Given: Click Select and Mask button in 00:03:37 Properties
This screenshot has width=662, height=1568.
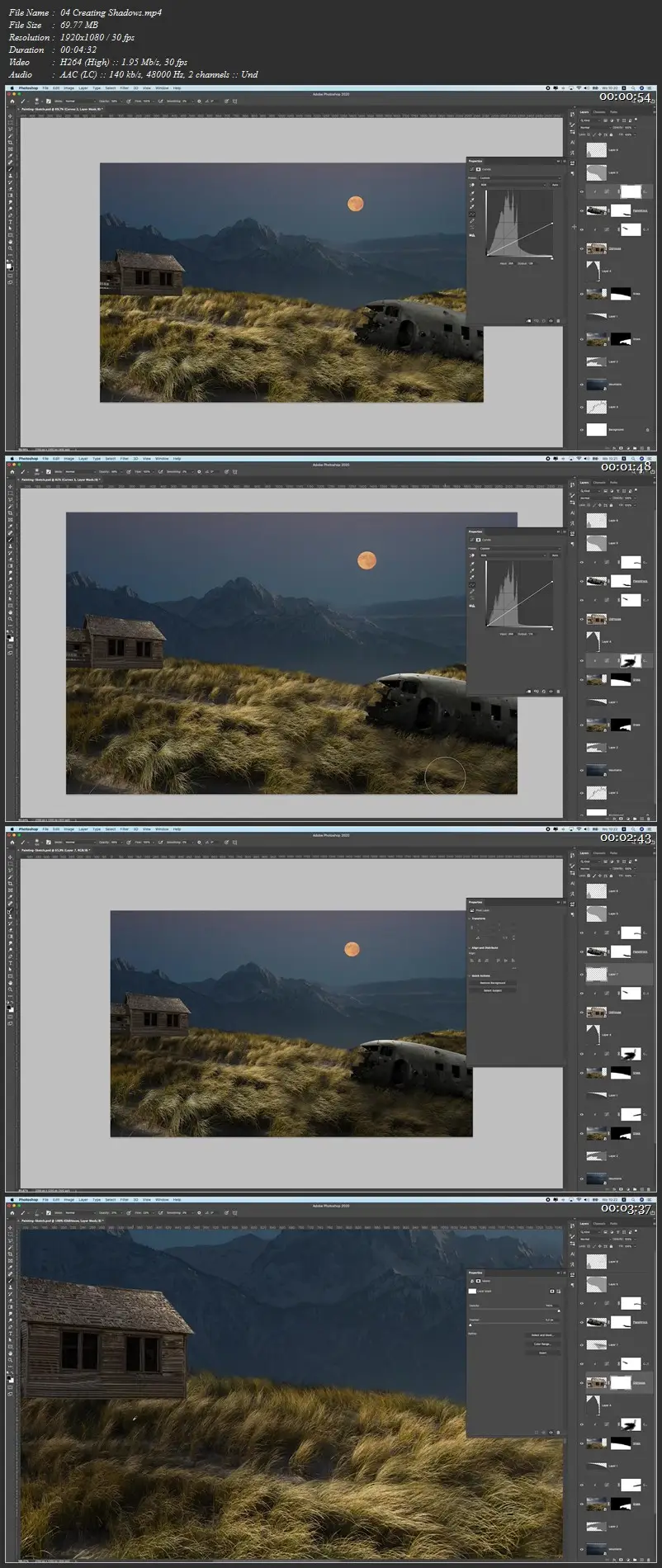Looking at the screenshot, I should point(543,1335).
